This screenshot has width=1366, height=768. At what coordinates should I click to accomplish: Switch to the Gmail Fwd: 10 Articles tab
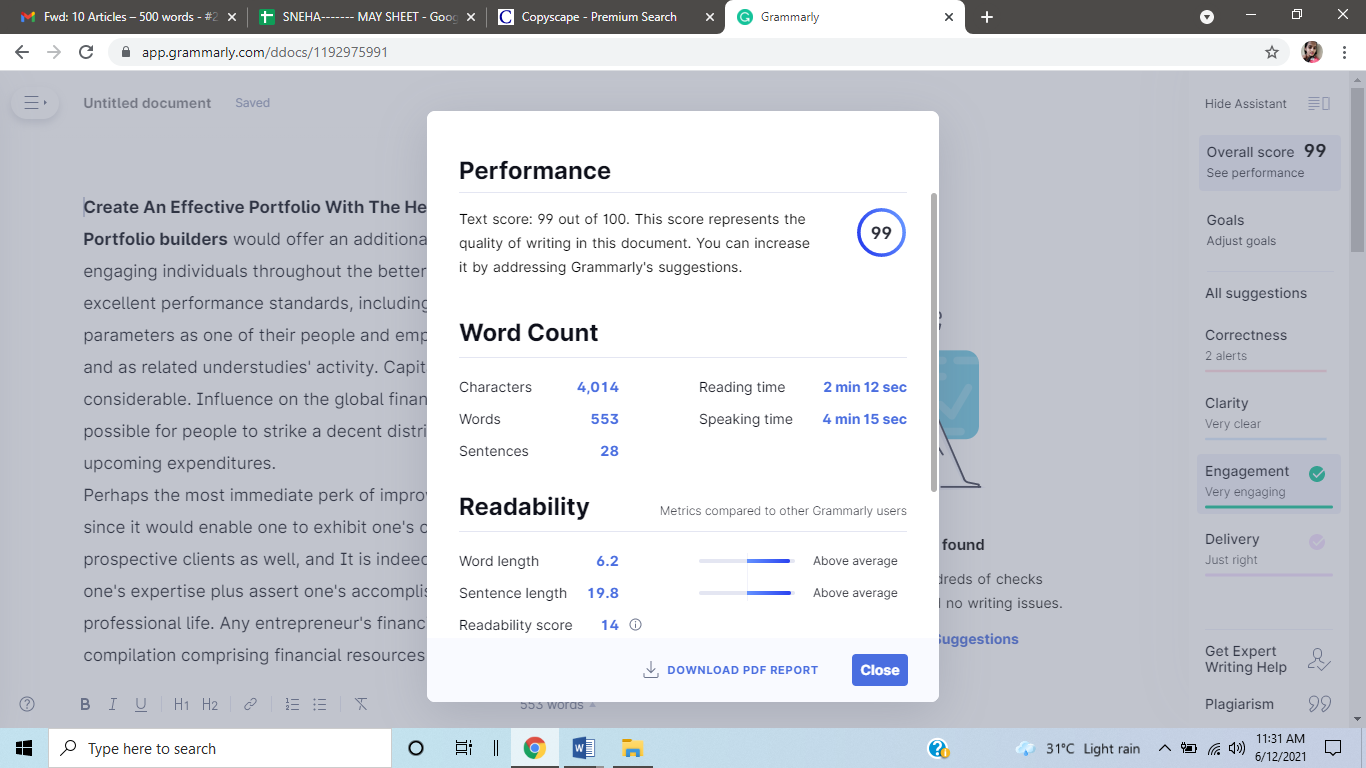click(x=130, y=17)
